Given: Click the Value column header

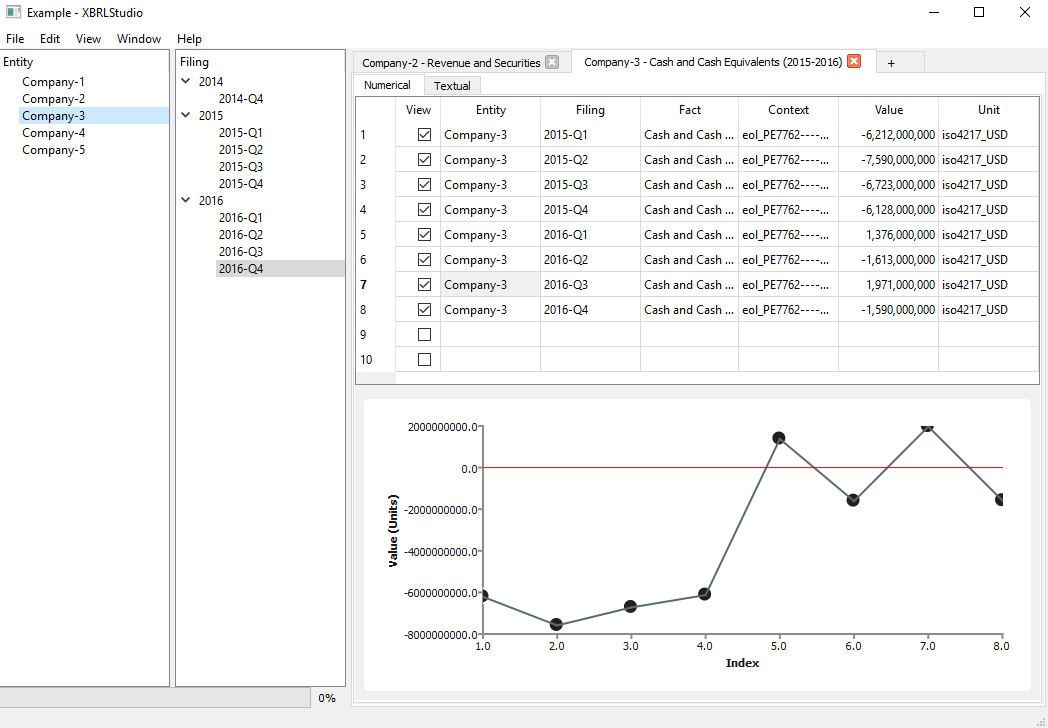Looking at the screenshot, I should (x=888, y=110).
